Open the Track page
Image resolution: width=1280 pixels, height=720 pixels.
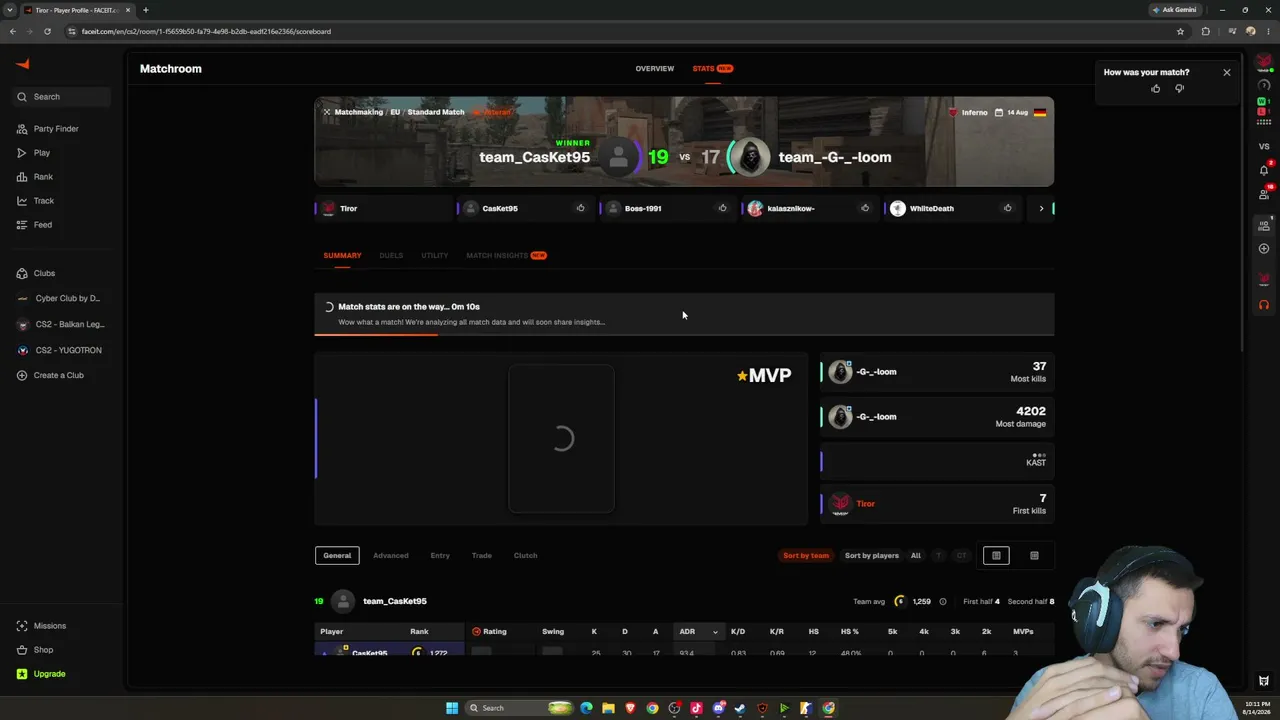pos(43,201)
